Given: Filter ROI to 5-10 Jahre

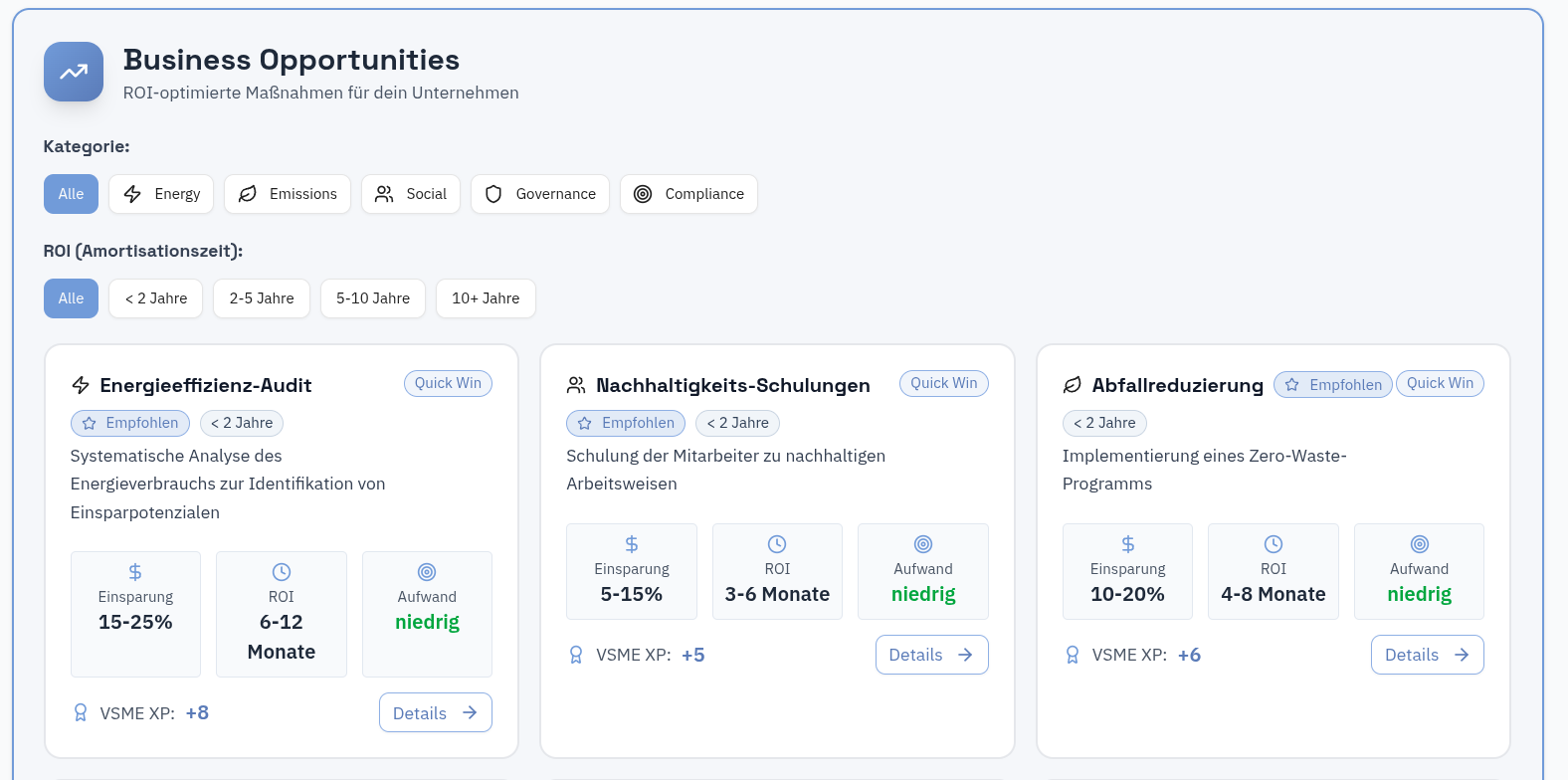Looking at the screenshot, I should 373,298.
